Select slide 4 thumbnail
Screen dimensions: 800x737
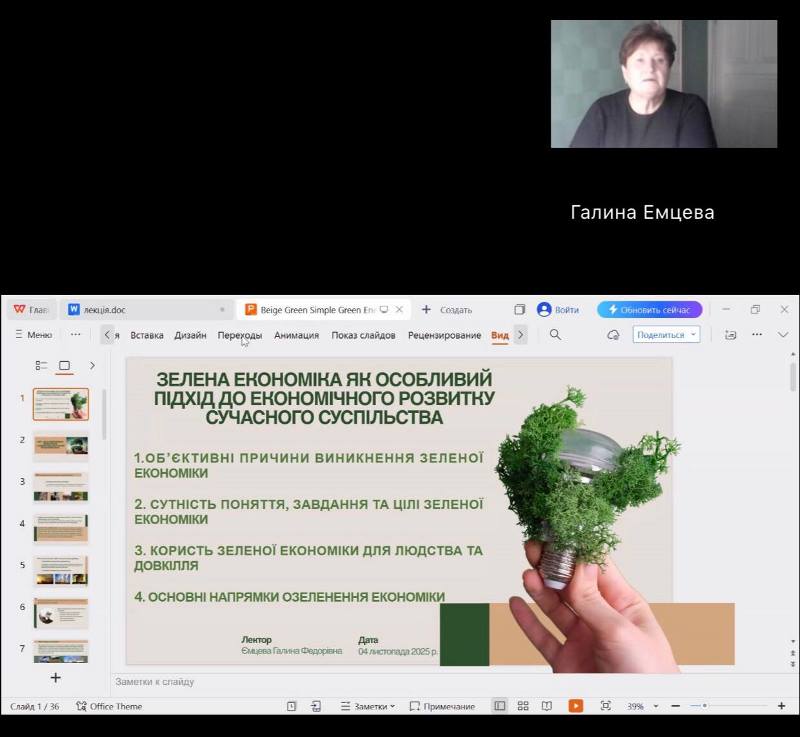[61, 529]
